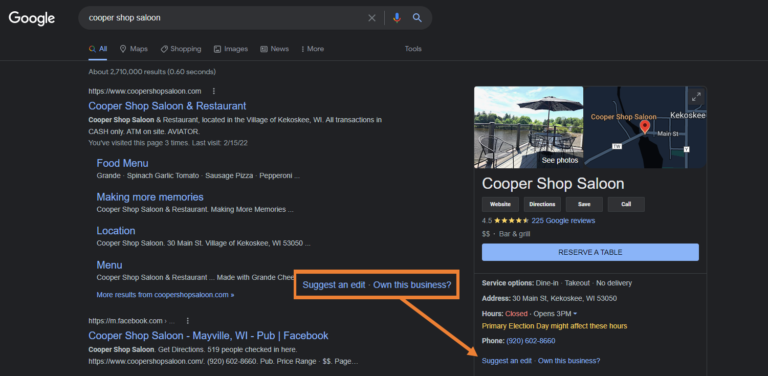
Task: Switch to the News tab
Action: pos(274,49)
